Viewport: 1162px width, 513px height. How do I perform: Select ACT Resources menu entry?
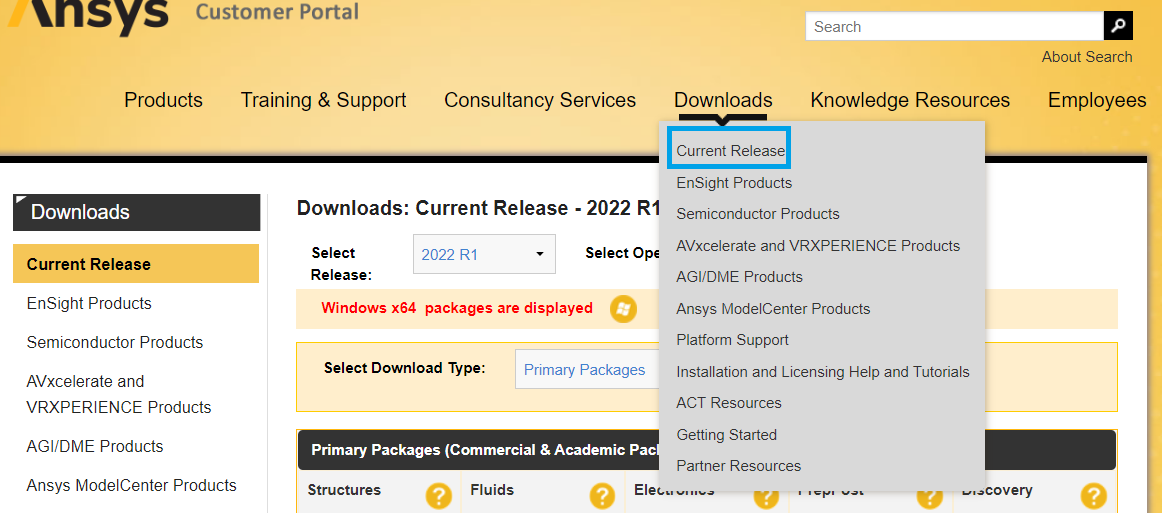coord(728,403)
